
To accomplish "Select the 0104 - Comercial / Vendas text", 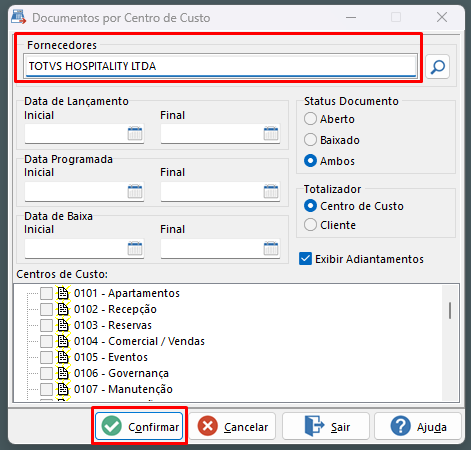I will [x=139, y=341].
